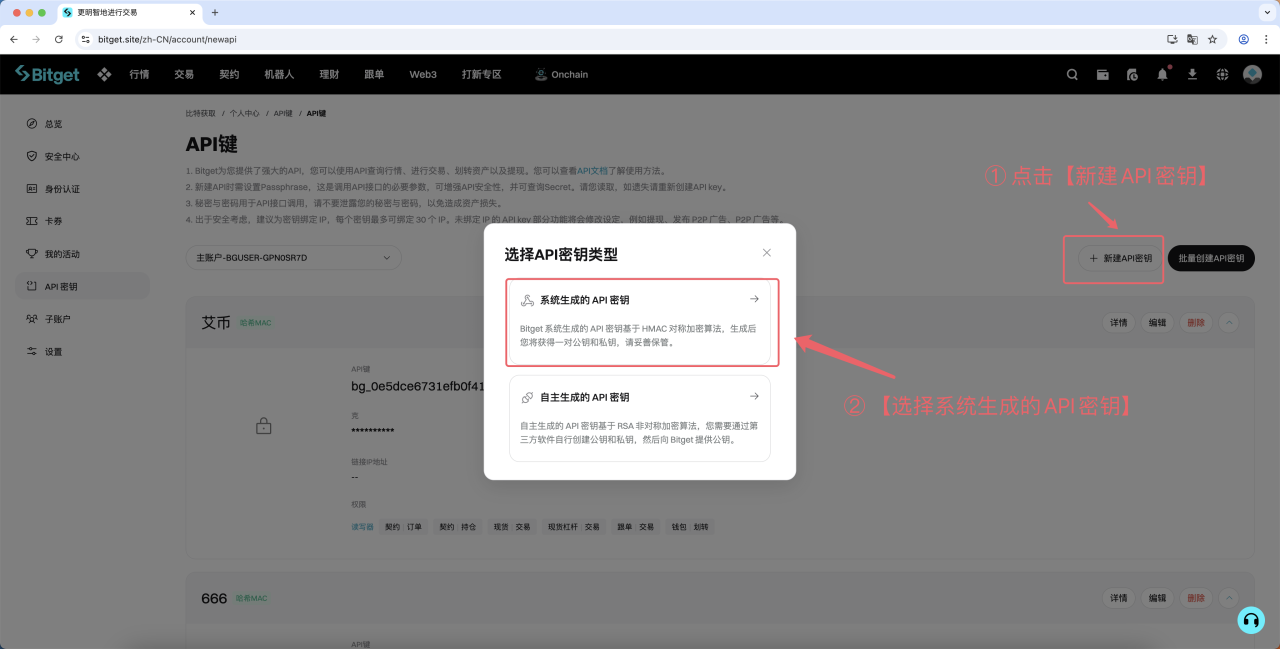Open the order history icon in header
This screenshot has width=1280, height=649.
pos(1132,74)
